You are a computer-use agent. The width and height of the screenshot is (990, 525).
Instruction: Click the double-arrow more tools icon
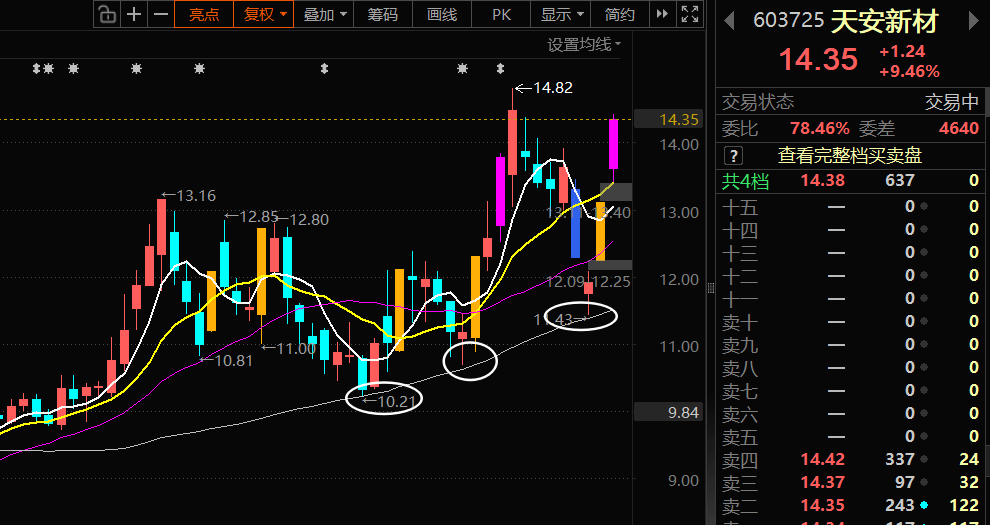662,14
